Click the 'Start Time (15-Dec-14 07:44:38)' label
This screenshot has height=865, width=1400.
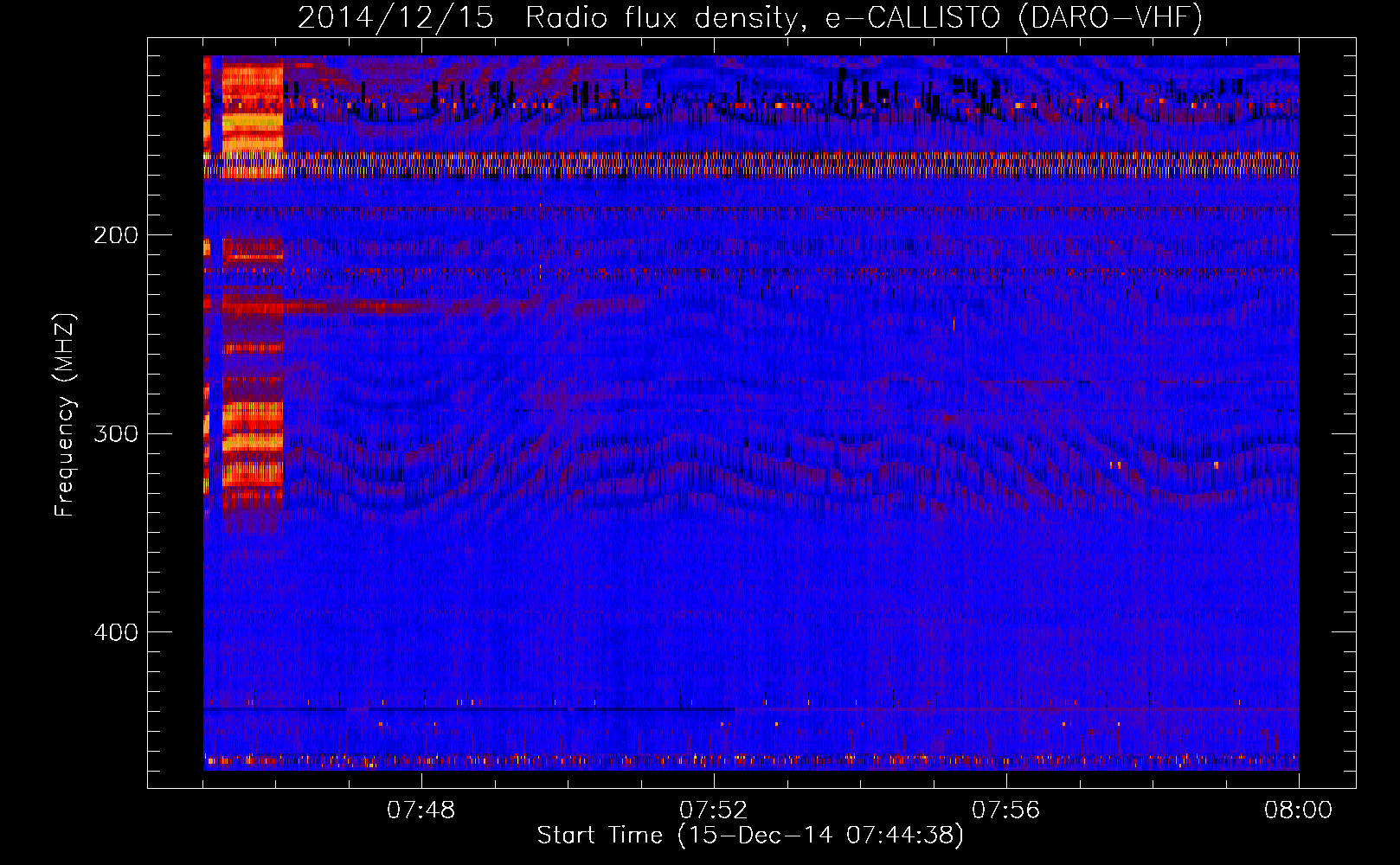[x=750, y=836]
